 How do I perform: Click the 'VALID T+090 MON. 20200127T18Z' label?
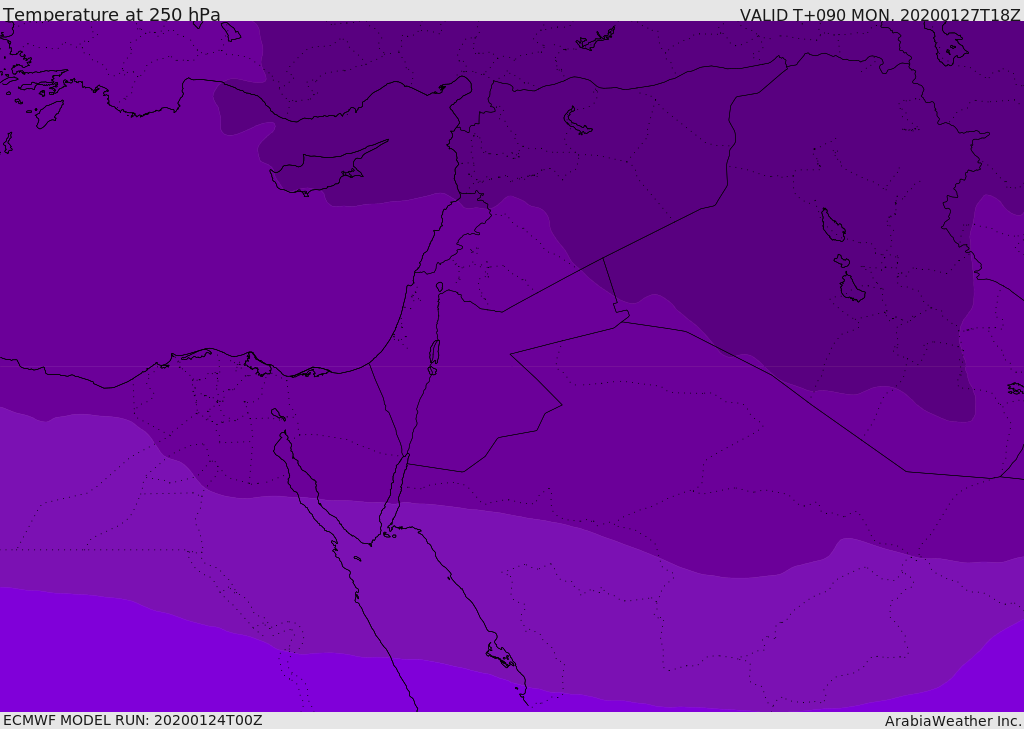(x=880, y=15)
